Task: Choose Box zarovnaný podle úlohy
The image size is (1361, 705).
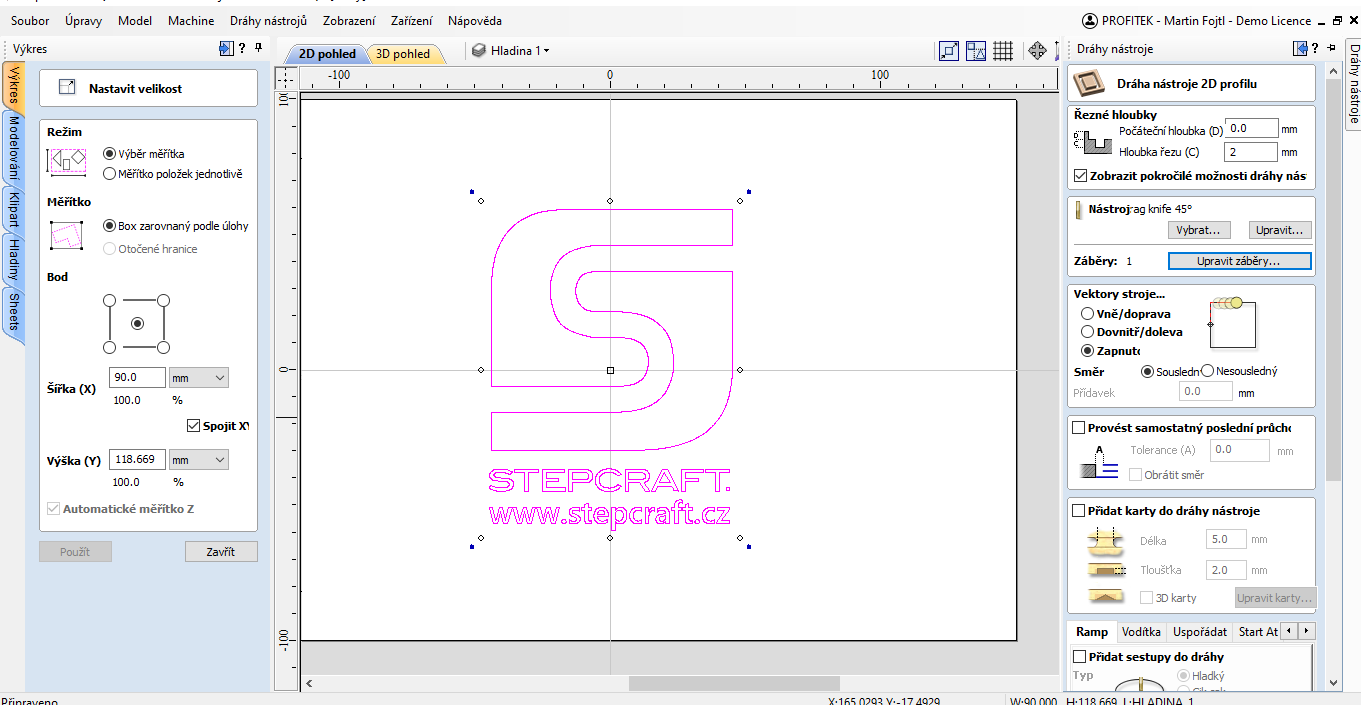Action: click(109, 226)
